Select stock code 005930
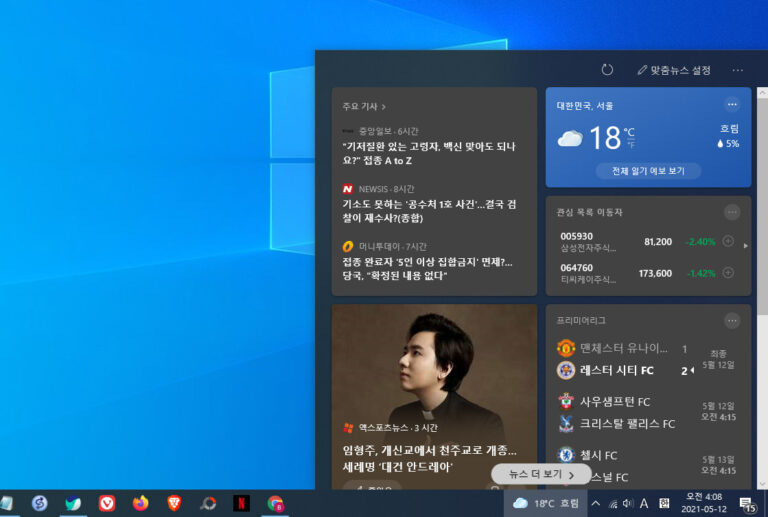 [576, 236]
